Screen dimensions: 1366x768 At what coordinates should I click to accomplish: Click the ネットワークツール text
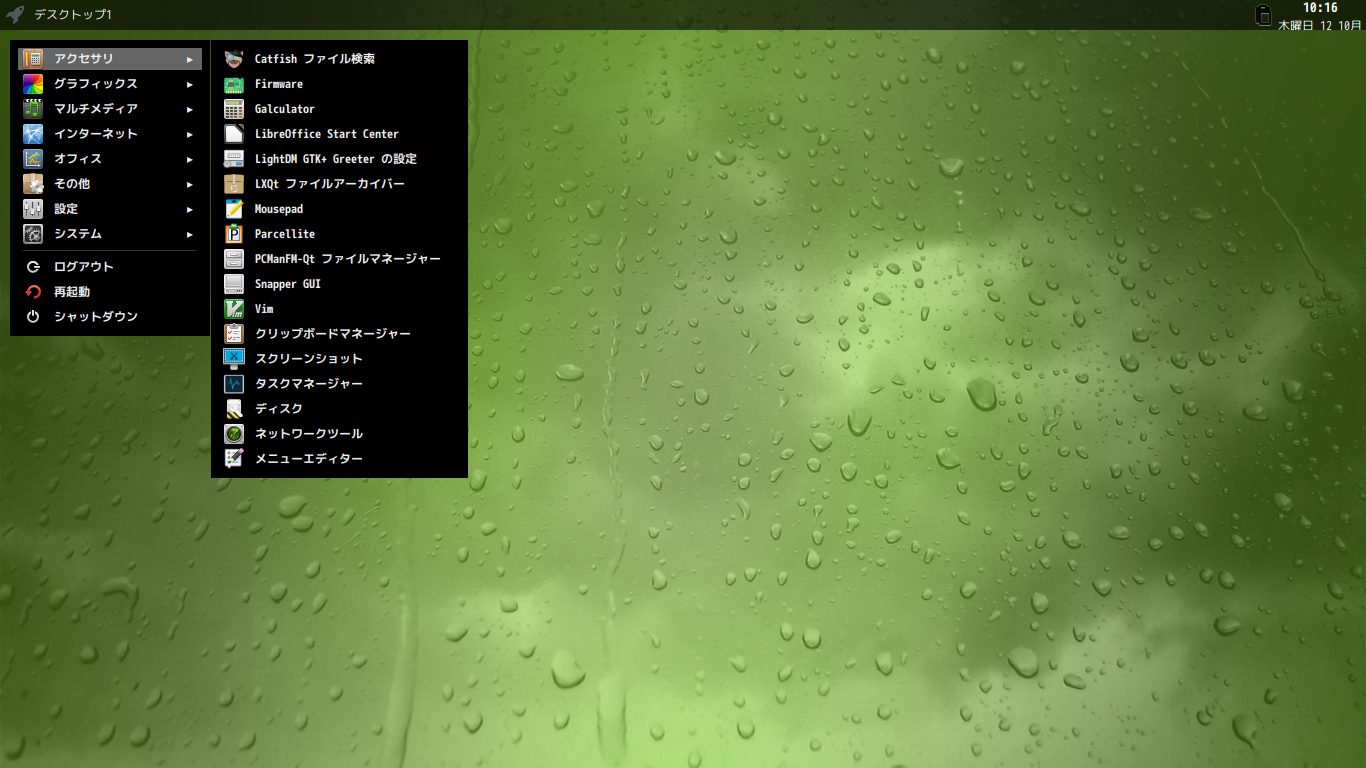(309, 434)
